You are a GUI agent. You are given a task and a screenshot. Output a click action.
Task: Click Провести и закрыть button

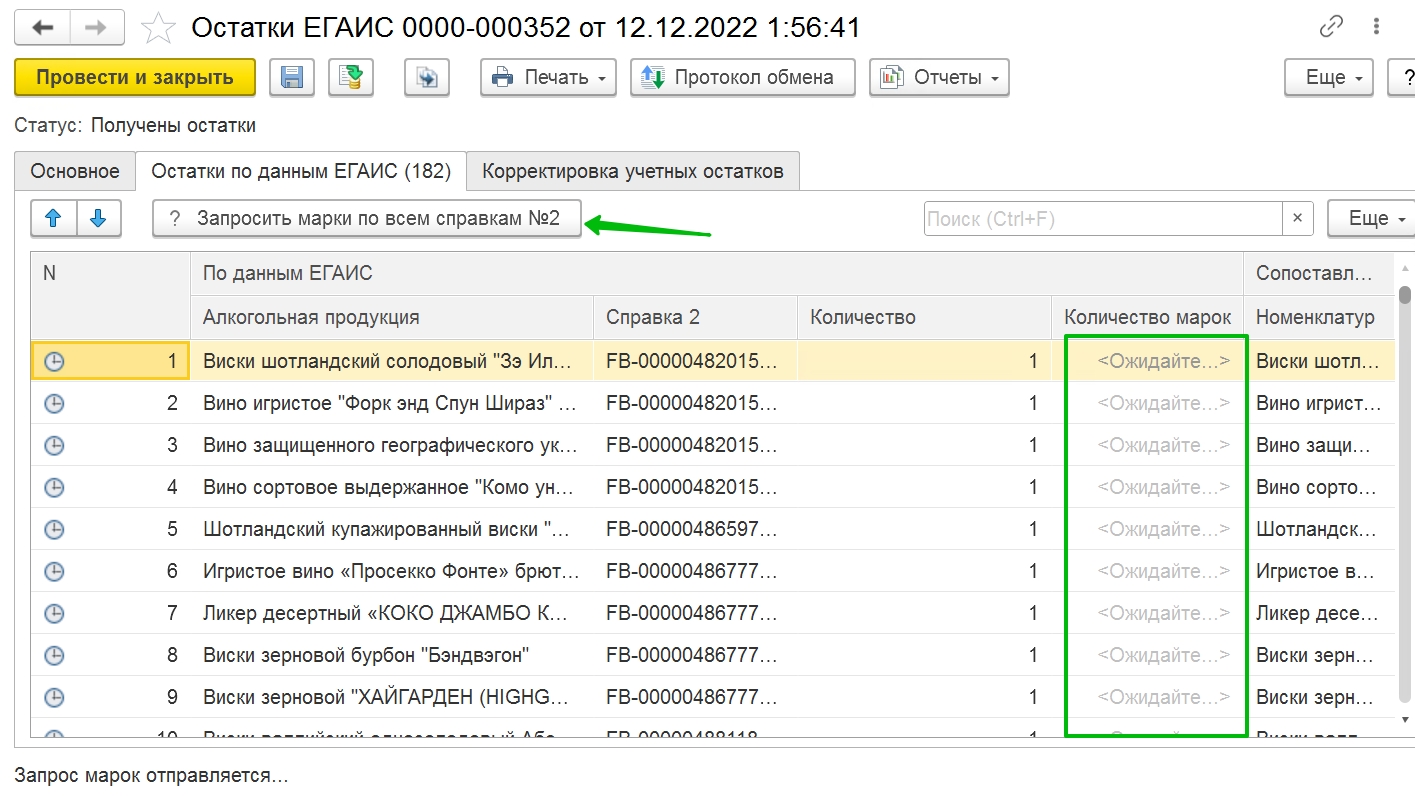135,77
